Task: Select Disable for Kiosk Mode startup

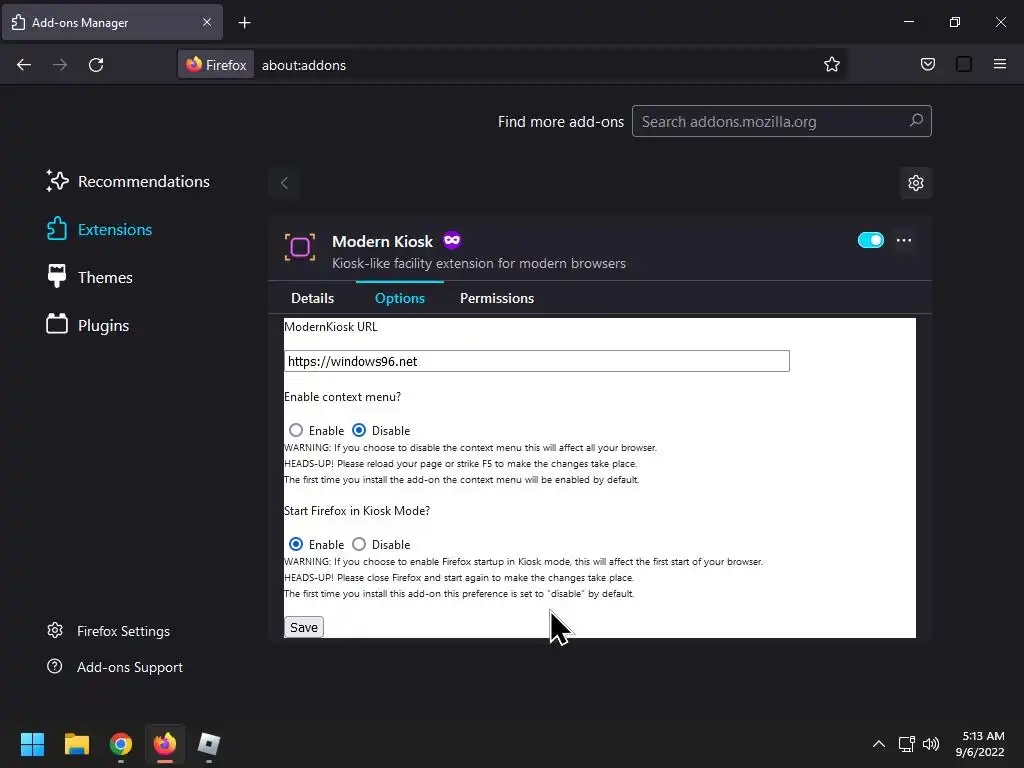Action: coord(359,544)
